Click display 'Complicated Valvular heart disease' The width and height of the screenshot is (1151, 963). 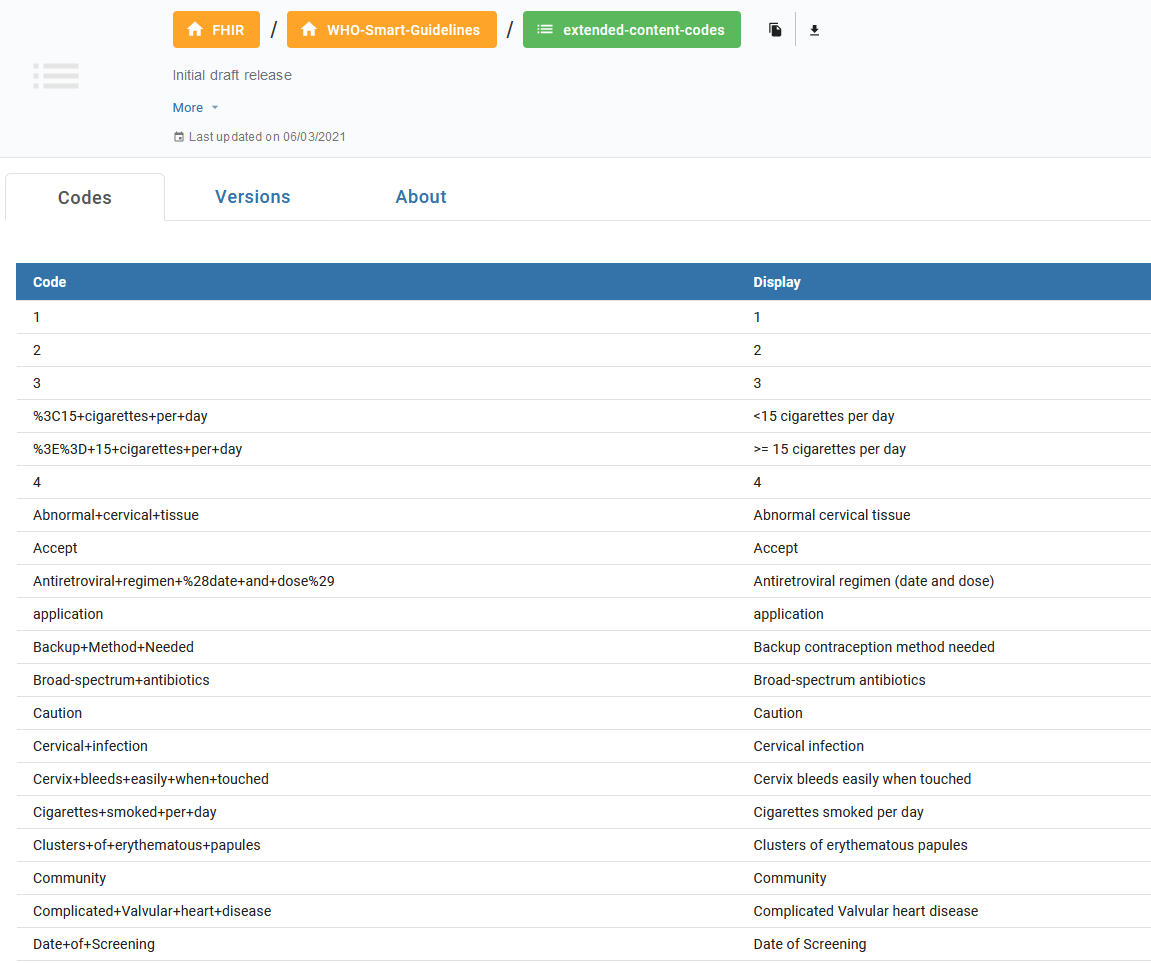tap(865, 912)
